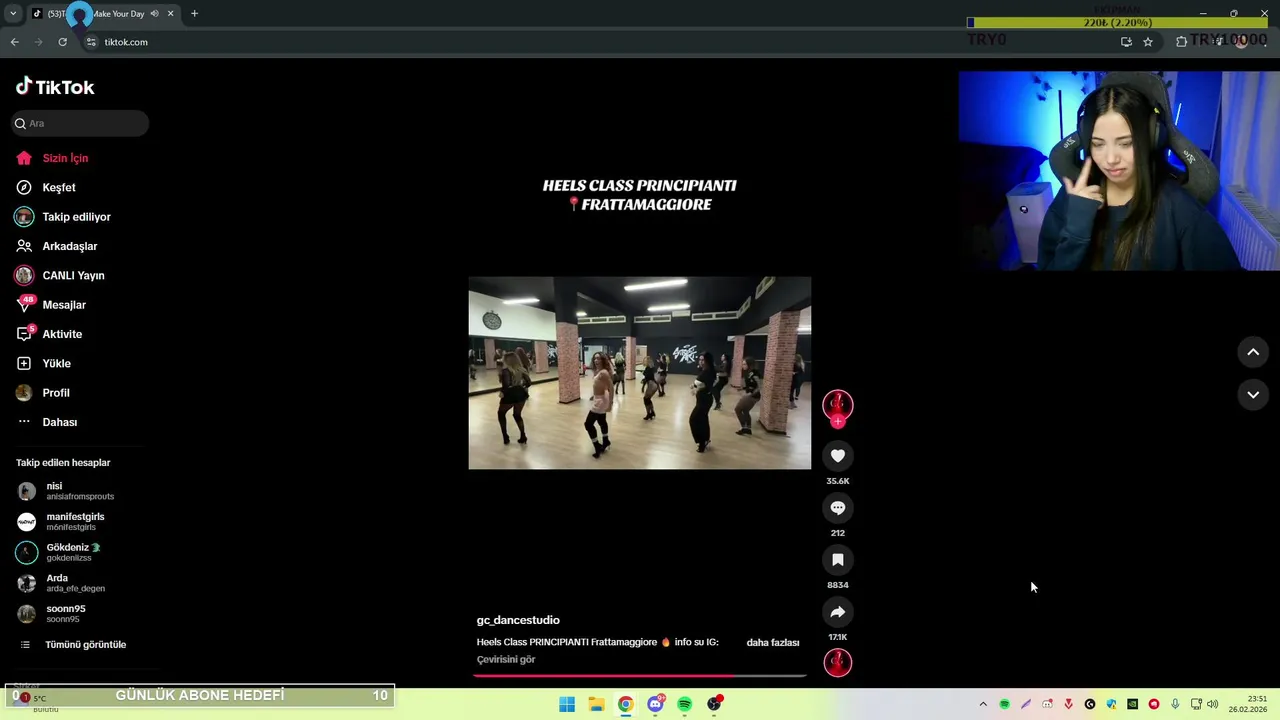1280x720 pixels.
Task: Go to previous video with up chevron
Action: [1253, 352]
